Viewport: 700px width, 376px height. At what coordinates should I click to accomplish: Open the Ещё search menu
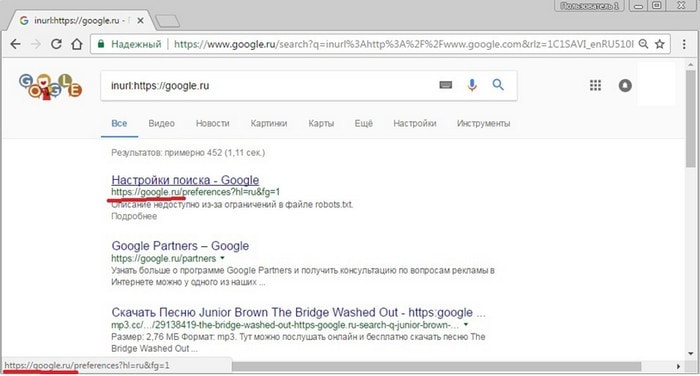coord(363,123)
